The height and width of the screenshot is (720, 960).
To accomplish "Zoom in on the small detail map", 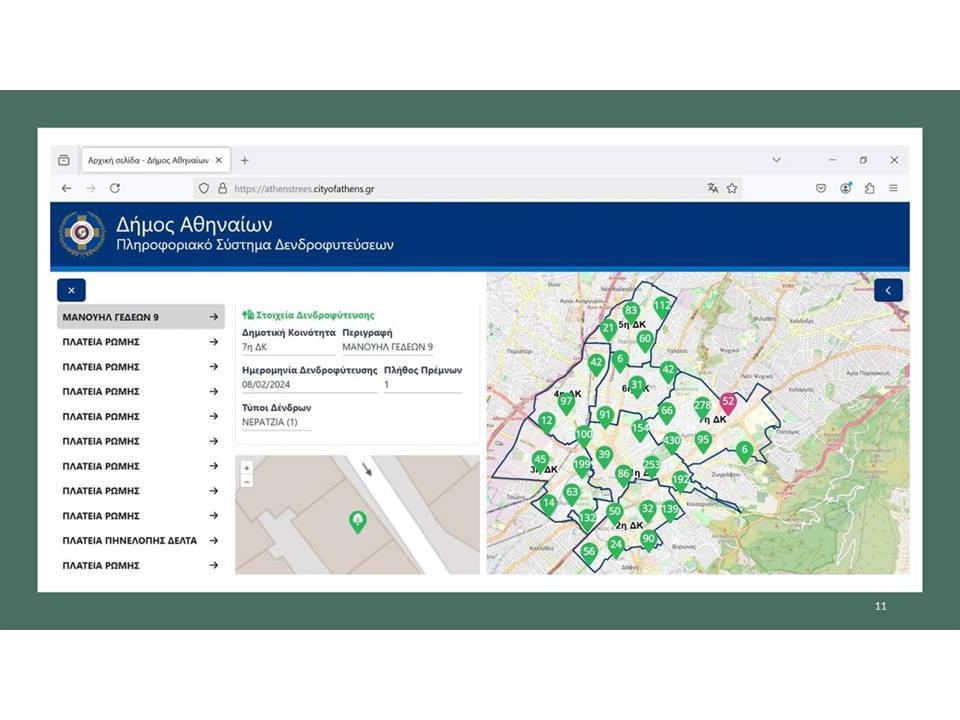I will click(x=247, y=468).
